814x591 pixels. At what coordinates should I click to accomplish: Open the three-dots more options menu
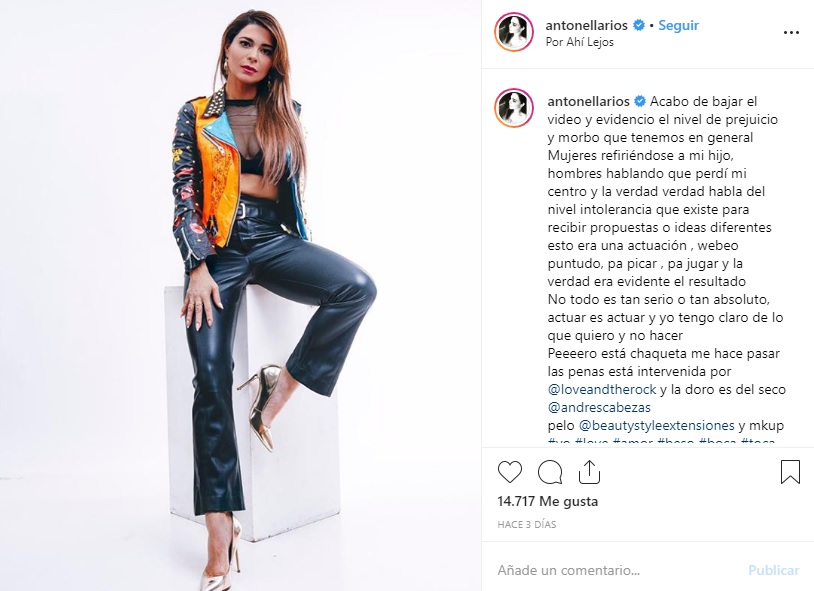coord(791,33)
